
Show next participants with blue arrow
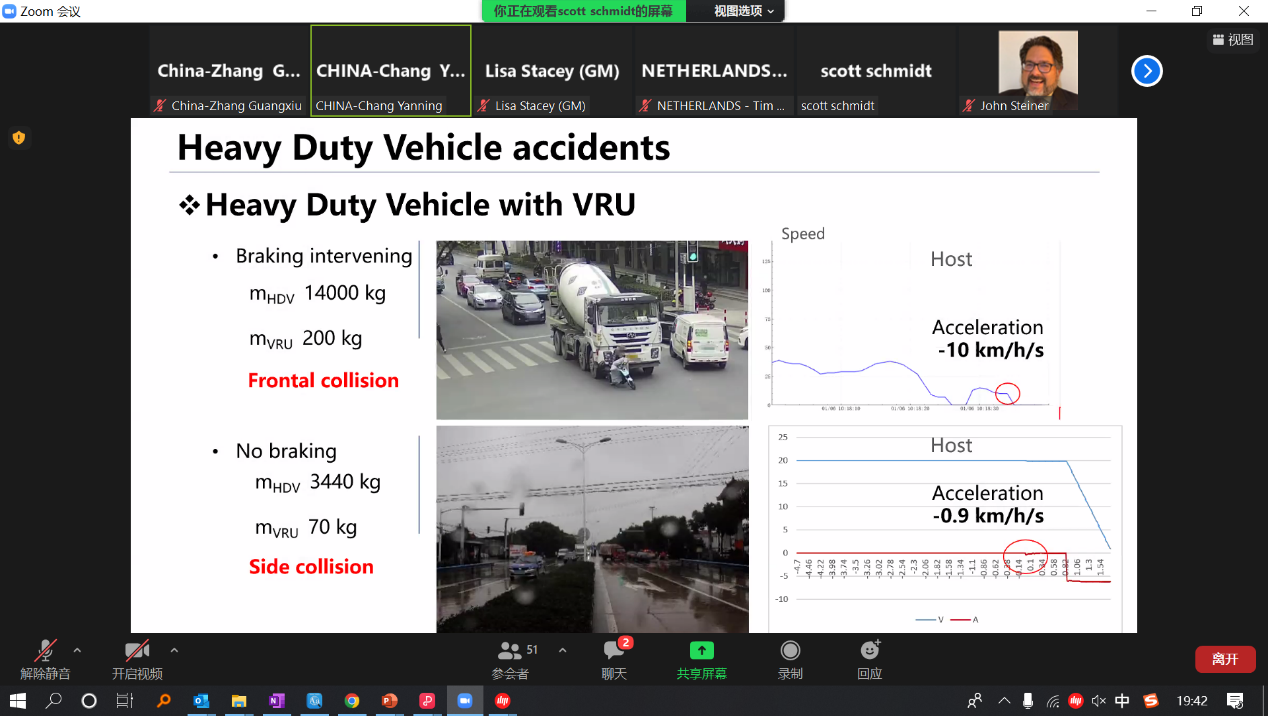[x=1147, y=71]
